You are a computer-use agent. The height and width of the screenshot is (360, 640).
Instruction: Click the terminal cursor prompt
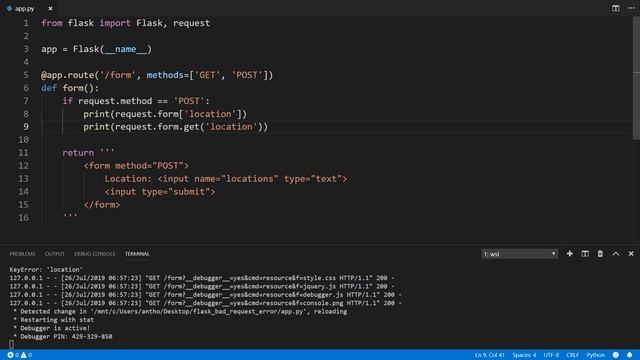(11, 344)
